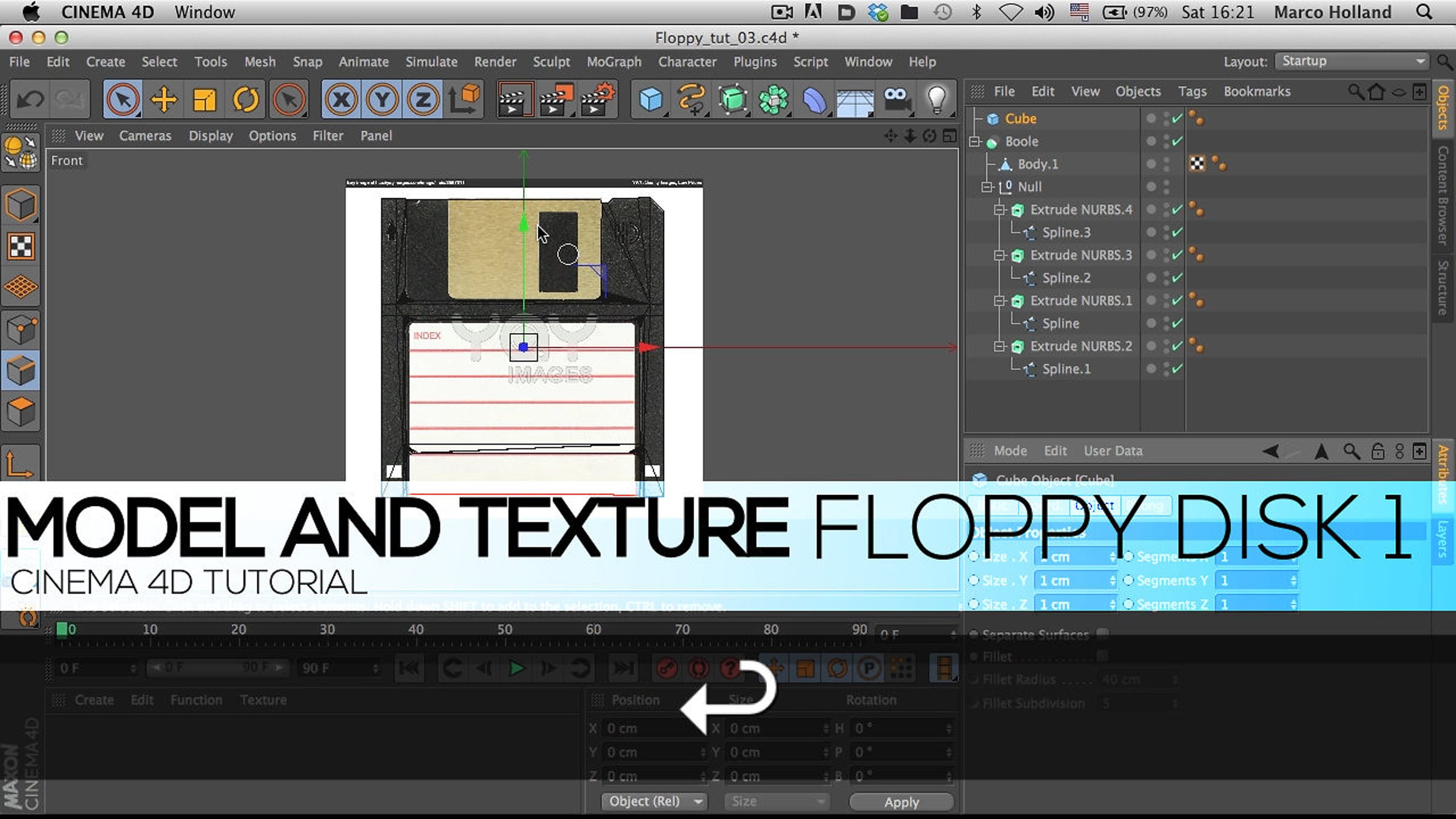Switch to the Content Browser side tab
Screen dimensions: 1456x819
pyautogui.click(x=1443, y=195)
